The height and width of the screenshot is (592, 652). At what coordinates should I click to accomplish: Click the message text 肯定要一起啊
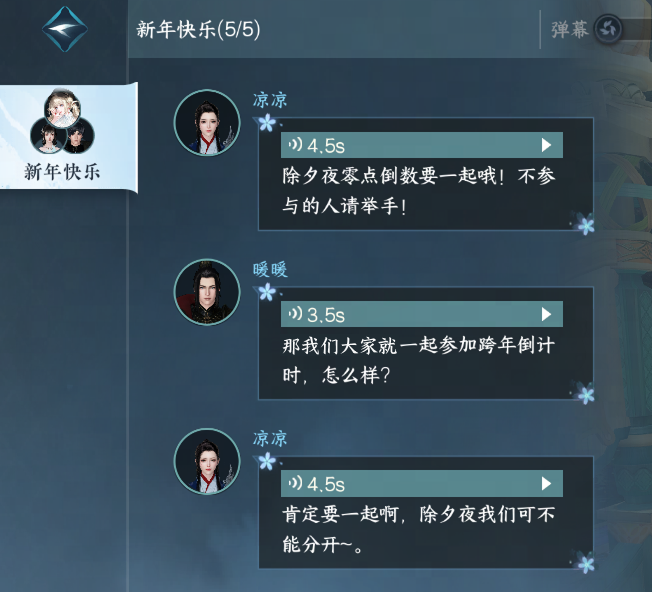coord(340,515)
